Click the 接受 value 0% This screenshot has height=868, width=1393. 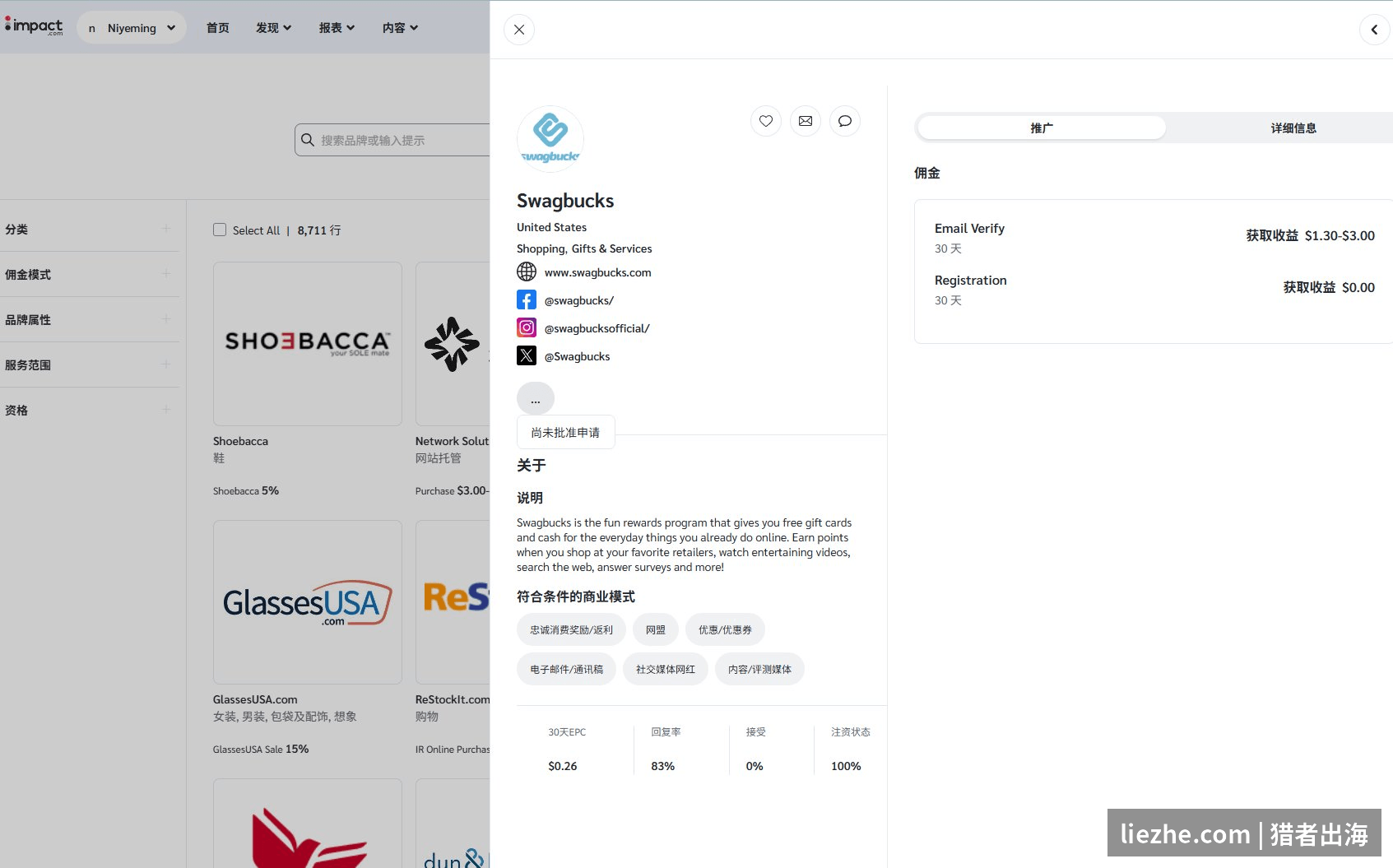tap(755, 766)
